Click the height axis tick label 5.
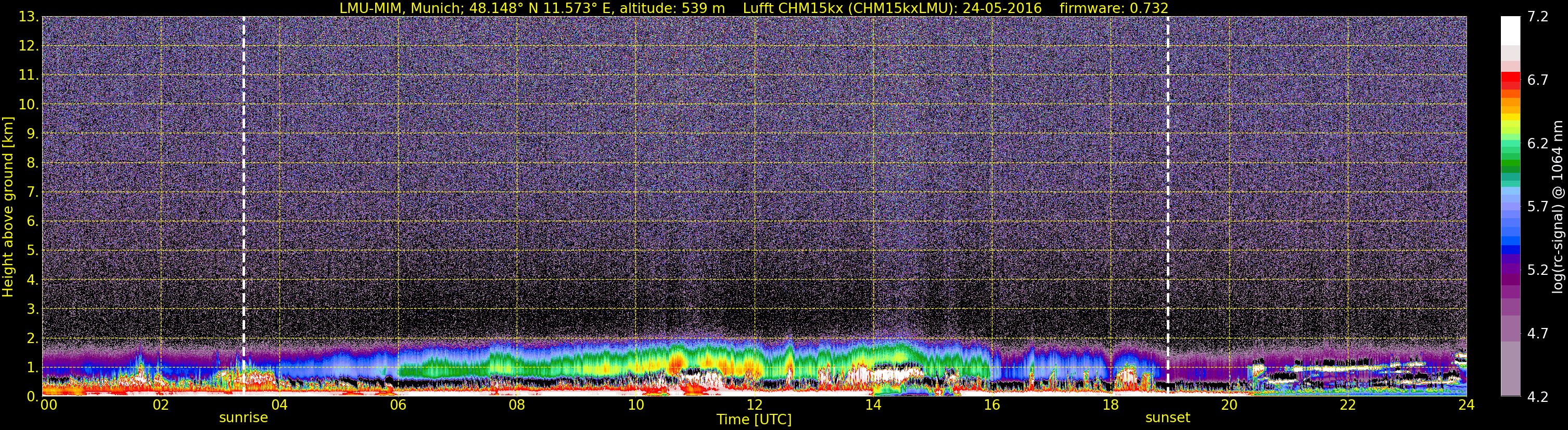1568x430 pixels. 32,251
